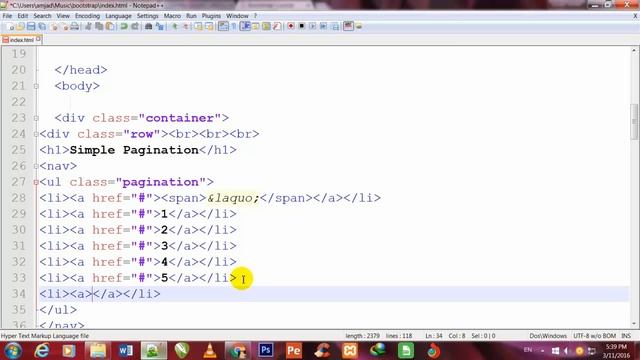The width and height of the screenshot is (640, 360).
Task: Open Firefox from the taskbar
Action: tap(433, 350)
